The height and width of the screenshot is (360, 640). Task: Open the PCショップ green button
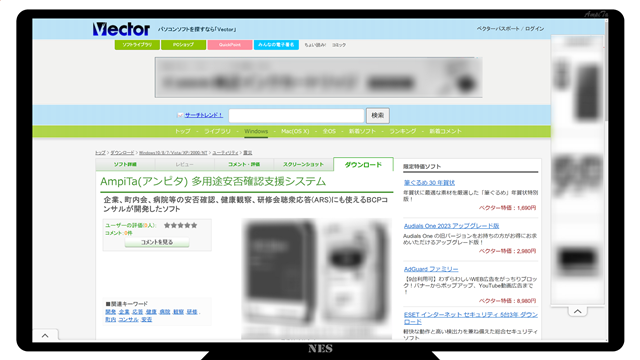pyautogui.click(x=184, y=45)
